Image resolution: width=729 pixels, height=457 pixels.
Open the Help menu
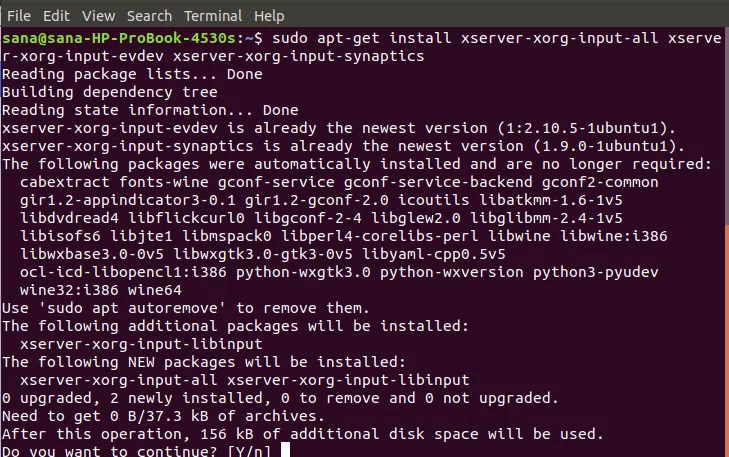[269, 16]
